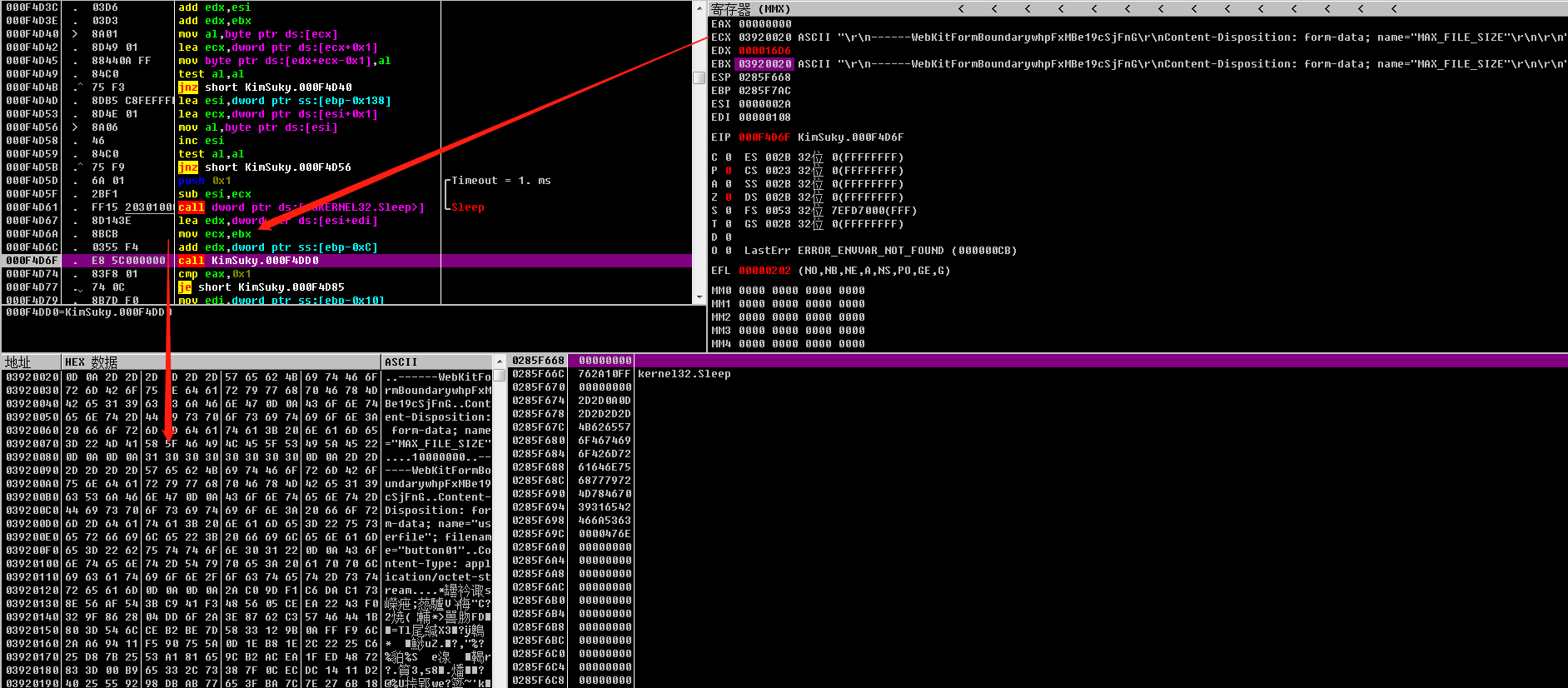The image size is (1568, 688).
Task: Select stack row at address 0285F6C4
Action: click(x=1038, y=667)
